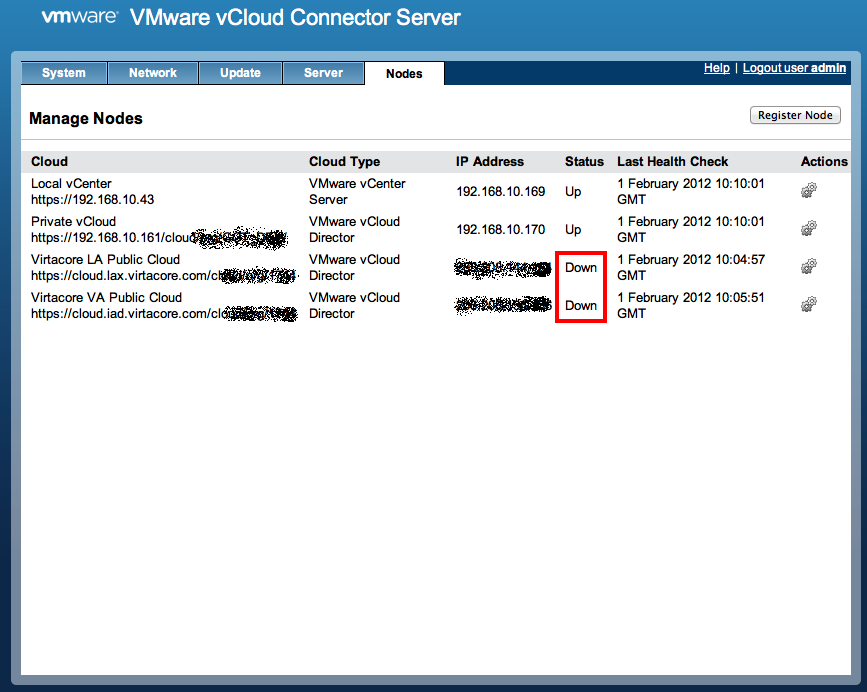Image resolution: width=867 pixels, height=692 pixels.
Task: Open the Help link
Action: tap(717, 68)
